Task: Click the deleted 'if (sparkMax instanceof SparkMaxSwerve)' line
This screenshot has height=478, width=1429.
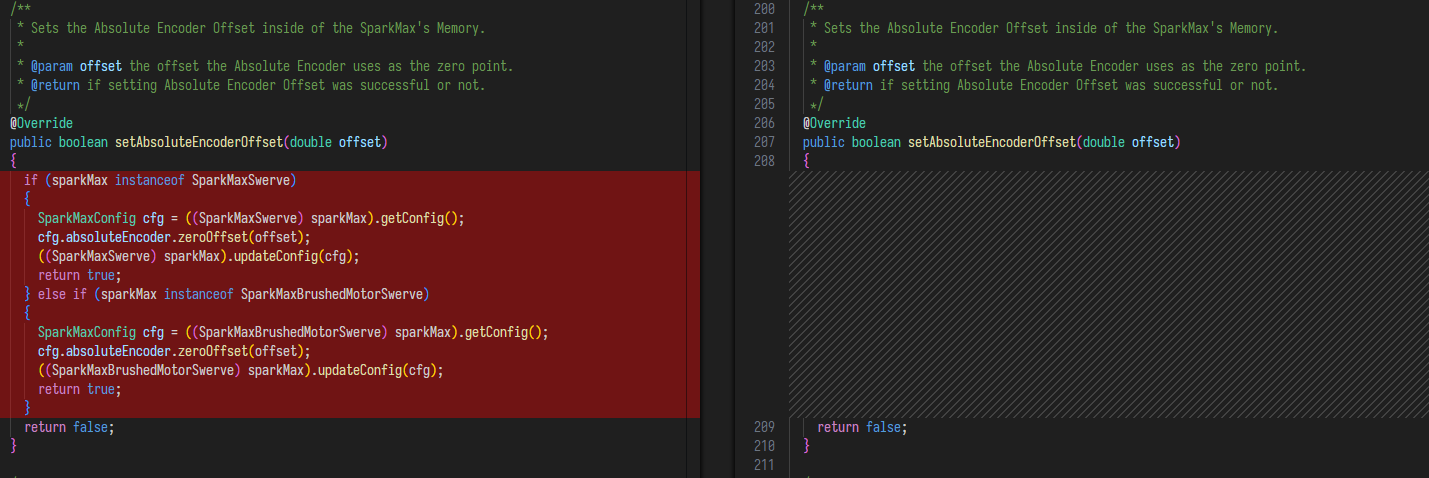Action: click(x=160, y=180)
